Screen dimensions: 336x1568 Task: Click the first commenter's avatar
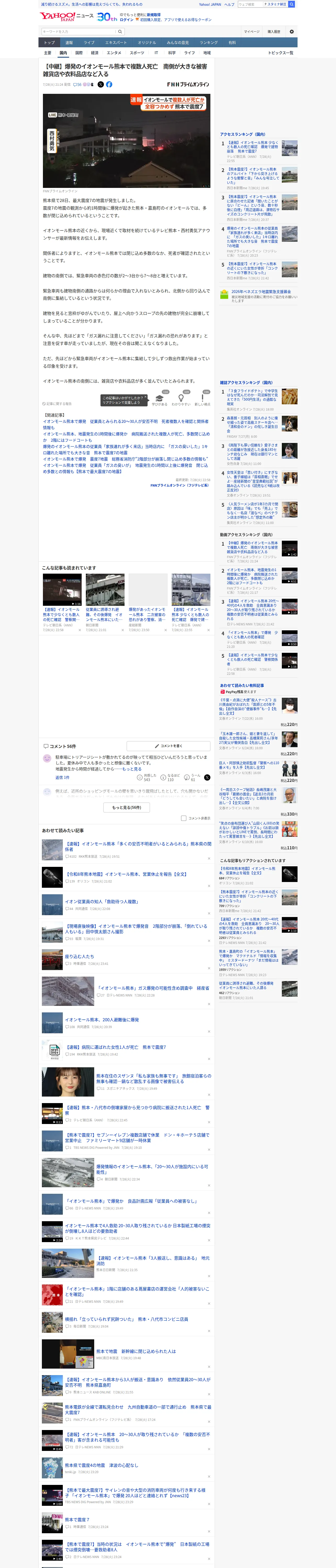[x=47, y=758]
